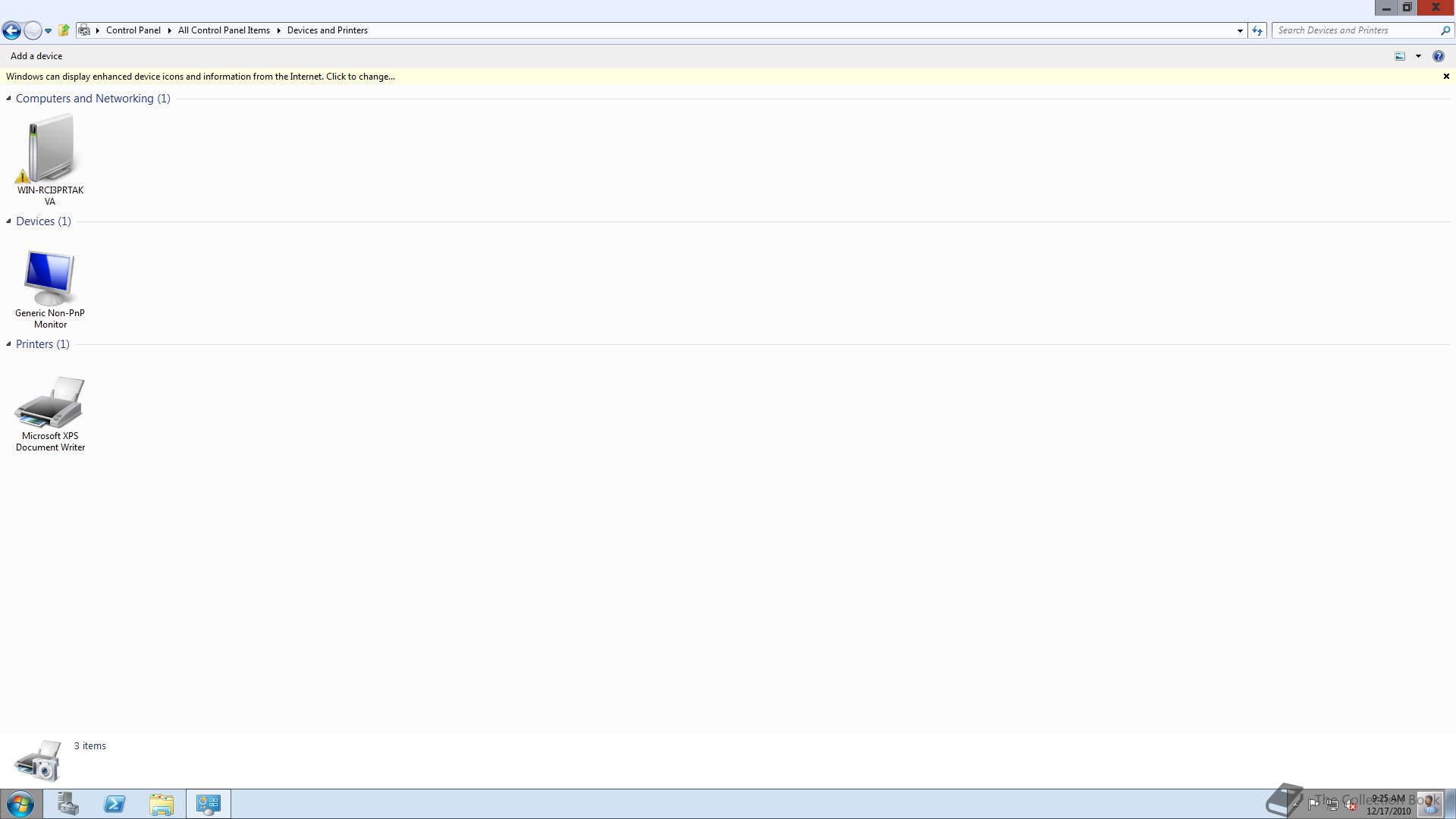1456x819 pixels.
Task: Click the greyed Forward navigation button
Action: [x=33, y=30]
